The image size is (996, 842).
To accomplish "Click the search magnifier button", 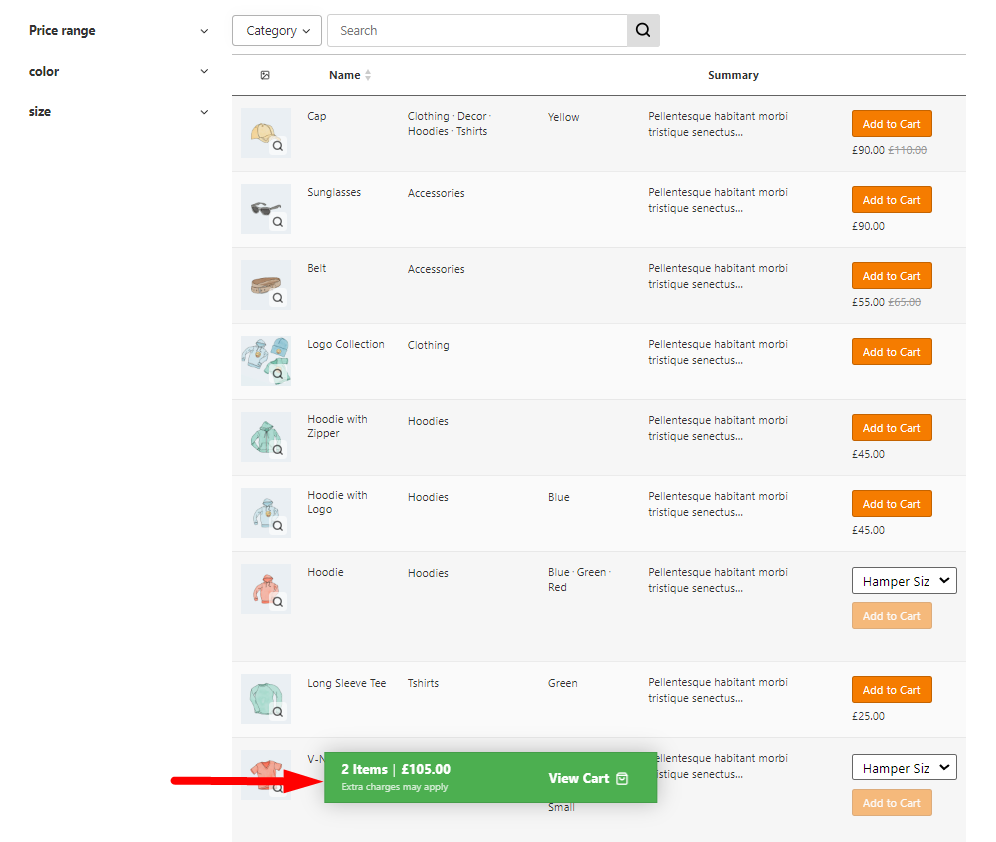I will (643, 31).
